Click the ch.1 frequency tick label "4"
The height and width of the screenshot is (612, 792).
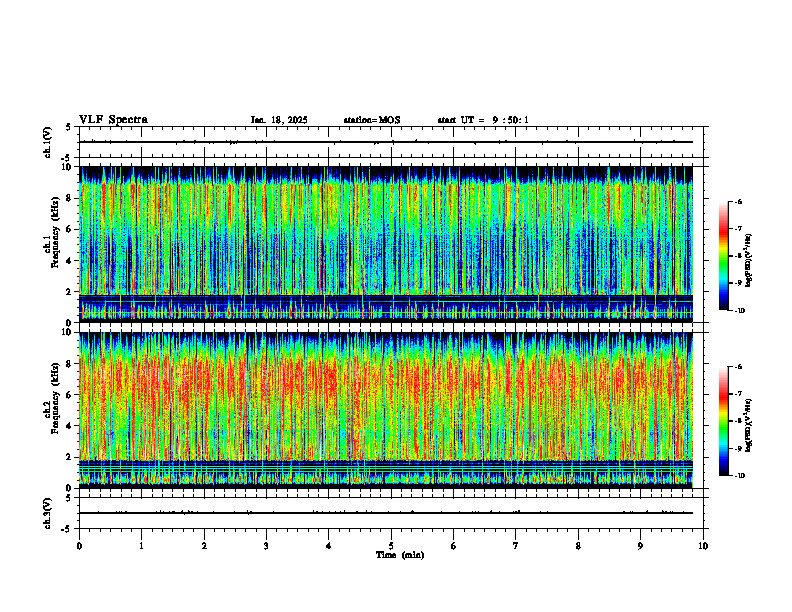(69, 261)
